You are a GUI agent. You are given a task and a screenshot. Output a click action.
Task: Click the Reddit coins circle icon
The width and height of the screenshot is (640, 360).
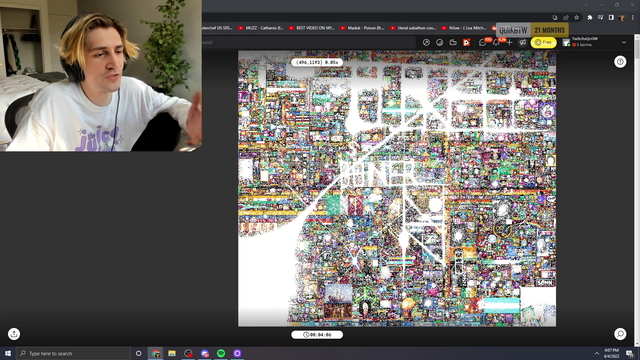tap(440, 42)
